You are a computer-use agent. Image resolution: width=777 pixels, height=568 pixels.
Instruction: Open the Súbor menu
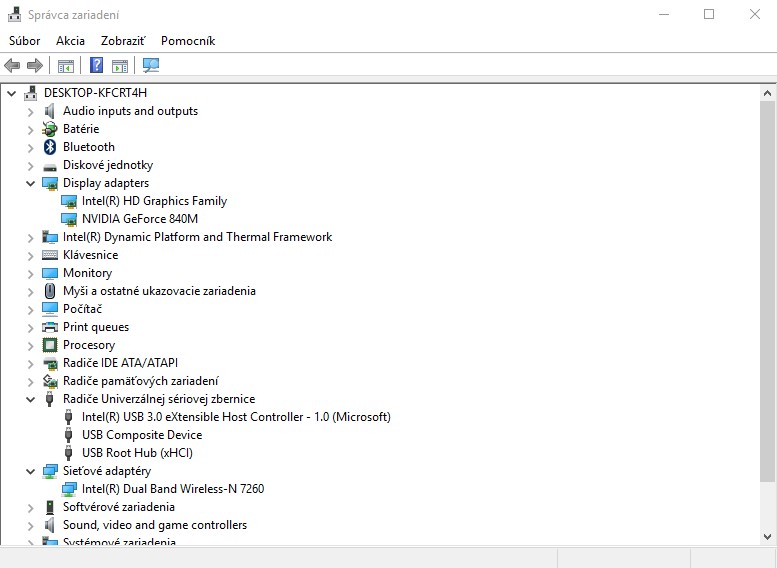click(24, 41)
